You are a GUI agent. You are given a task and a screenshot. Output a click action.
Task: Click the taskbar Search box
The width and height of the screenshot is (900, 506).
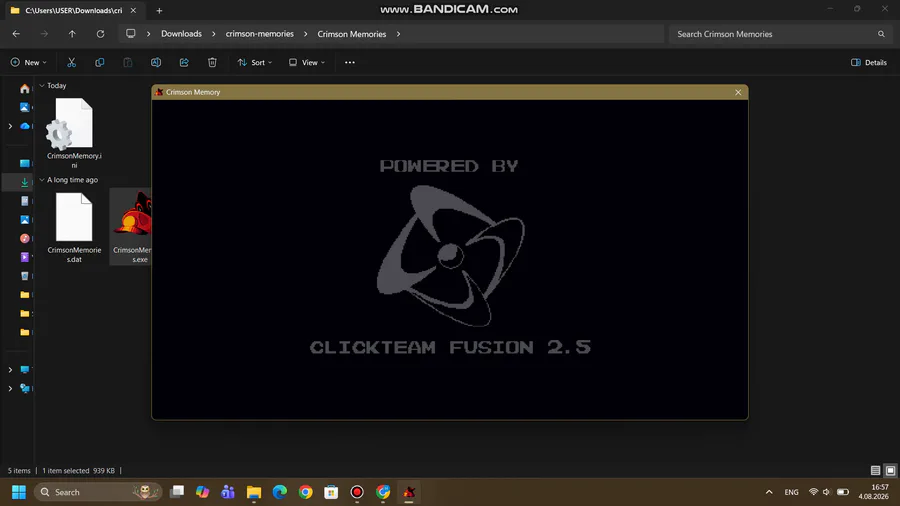tap(98, 492)
